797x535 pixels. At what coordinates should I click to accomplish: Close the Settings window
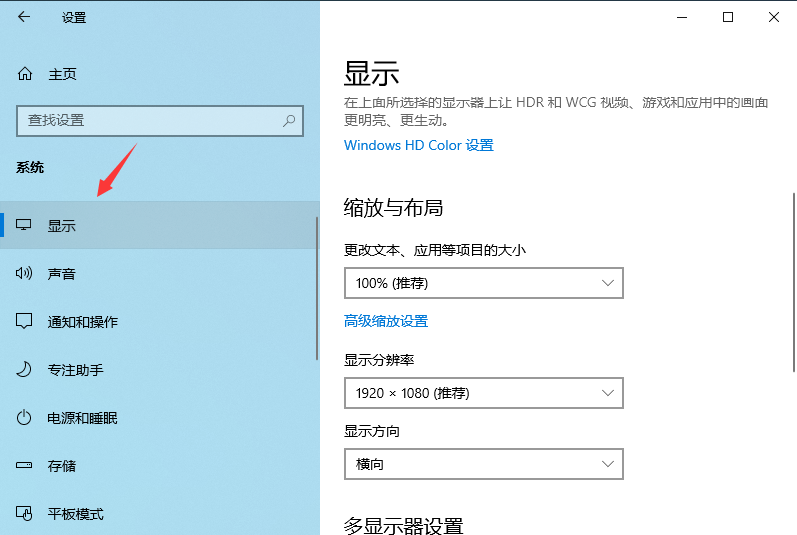[774, 17]
